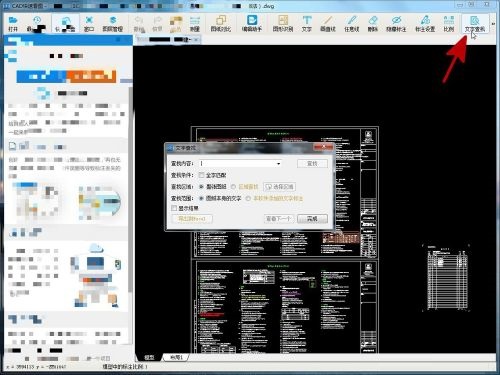Open 标注设置 annotation settings
The width and height of the screenshot is (500, 375).
(x=425, y=24)
